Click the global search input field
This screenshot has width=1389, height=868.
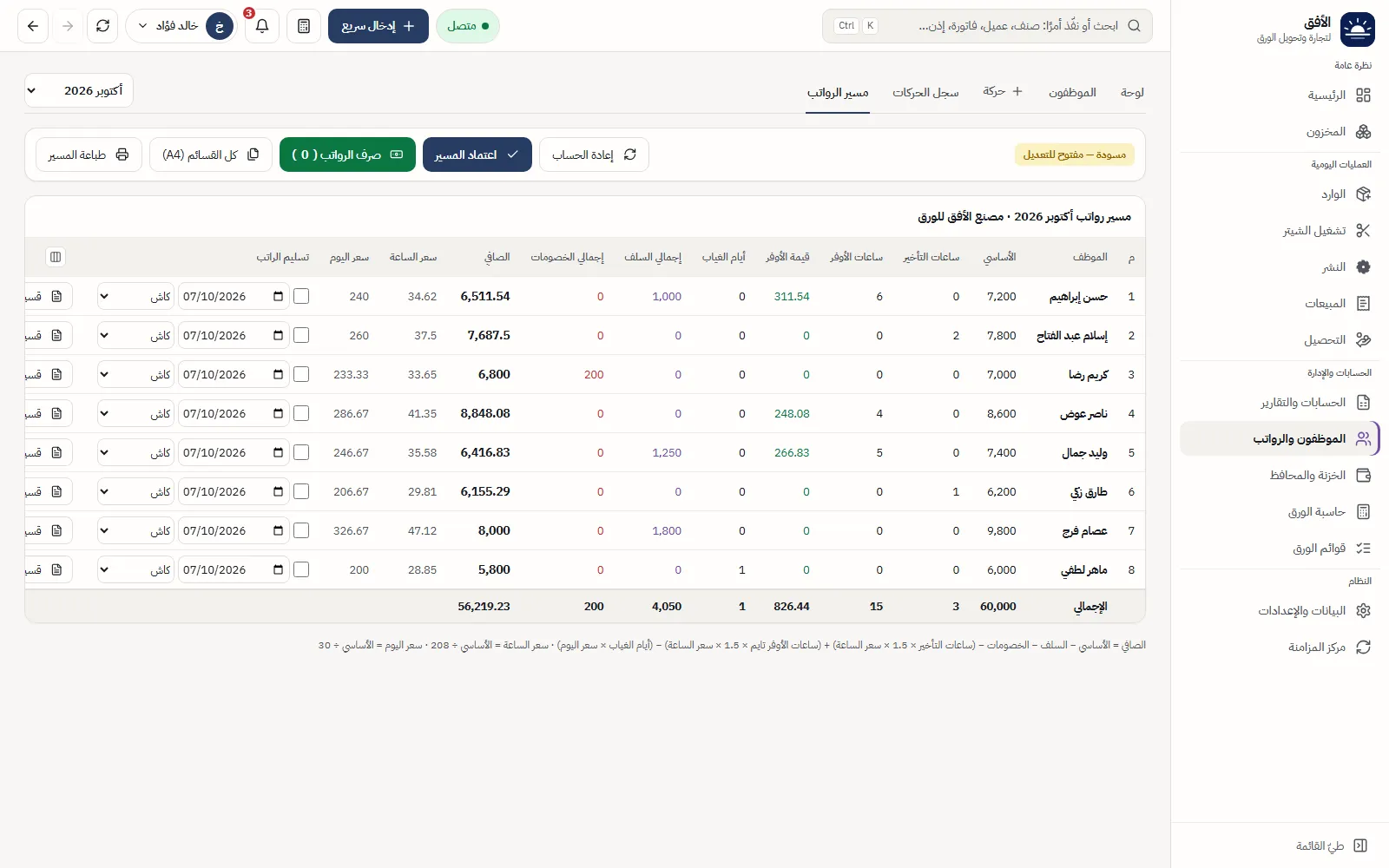click(987, 26)
